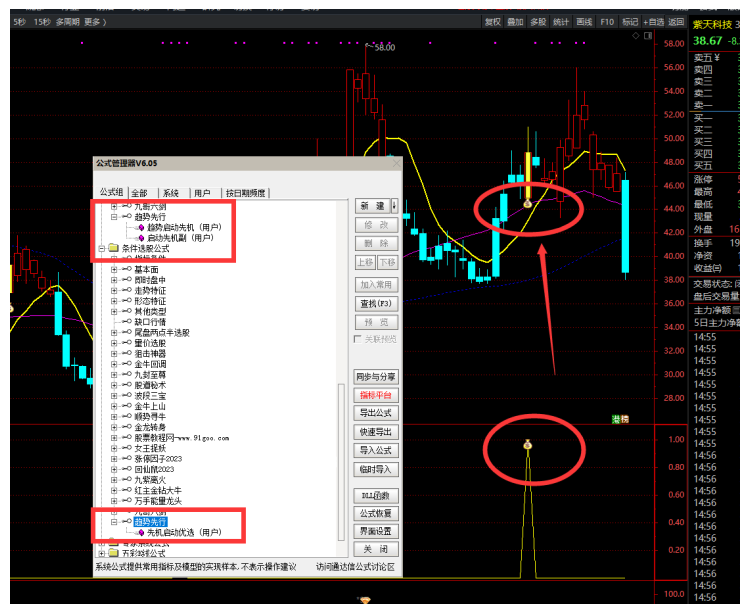Click the money bag on indicator spike
This screenshot has height=604, width=745.
(527, 445)
